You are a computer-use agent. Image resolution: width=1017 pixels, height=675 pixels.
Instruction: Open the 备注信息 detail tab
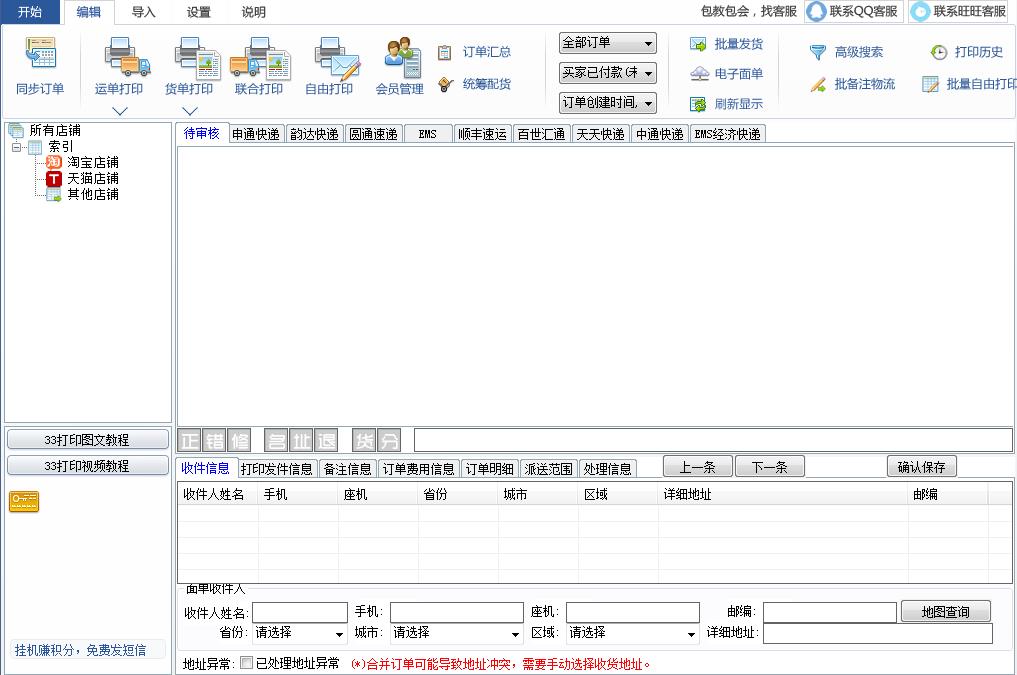348,469
